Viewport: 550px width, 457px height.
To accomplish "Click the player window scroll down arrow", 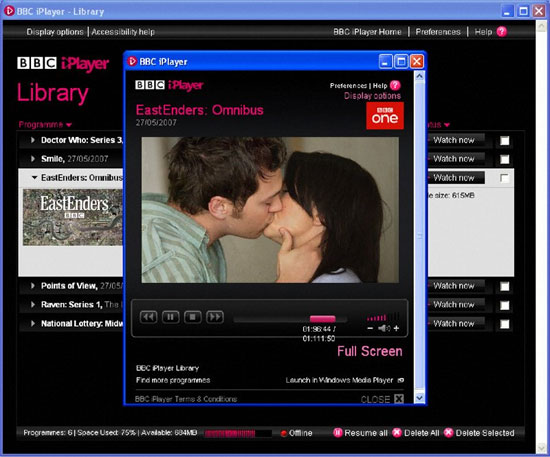I will tap(420, 398).
